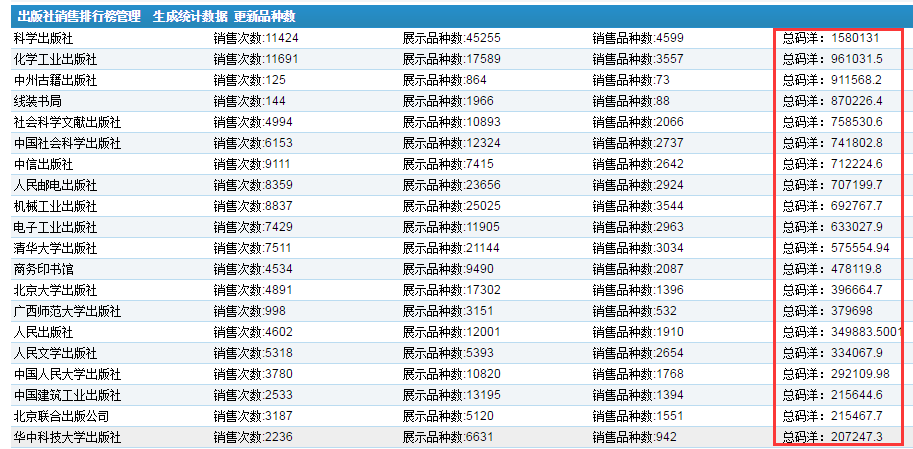Screen dimensions: 913x449
Task: Click 展示品种数:12001 for 人民出版社
Action: pos(451,332)
